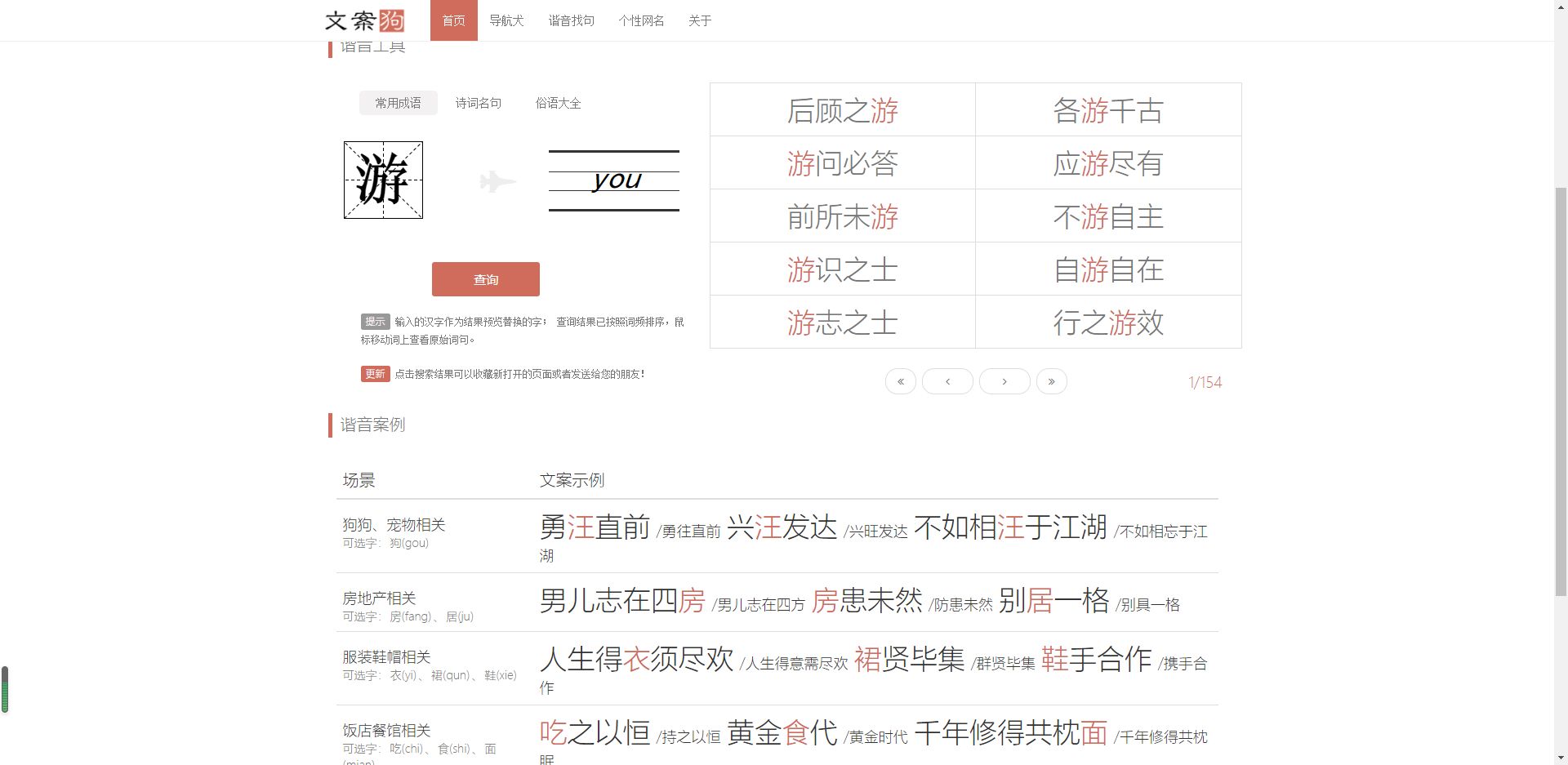The image size is (1568, 765).
Task: Click result 不游自主
Action: pyautogui.click(x=1108, y=216)
